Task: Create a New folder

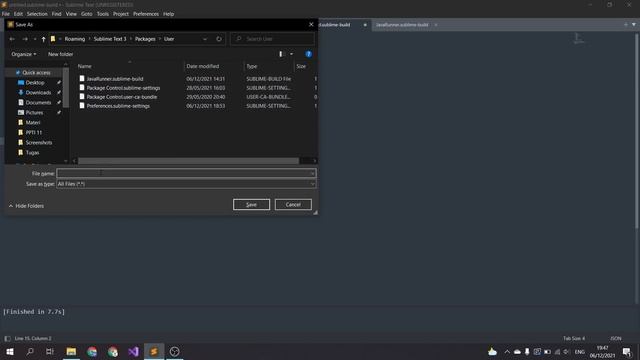Action: tap(60, 54)
